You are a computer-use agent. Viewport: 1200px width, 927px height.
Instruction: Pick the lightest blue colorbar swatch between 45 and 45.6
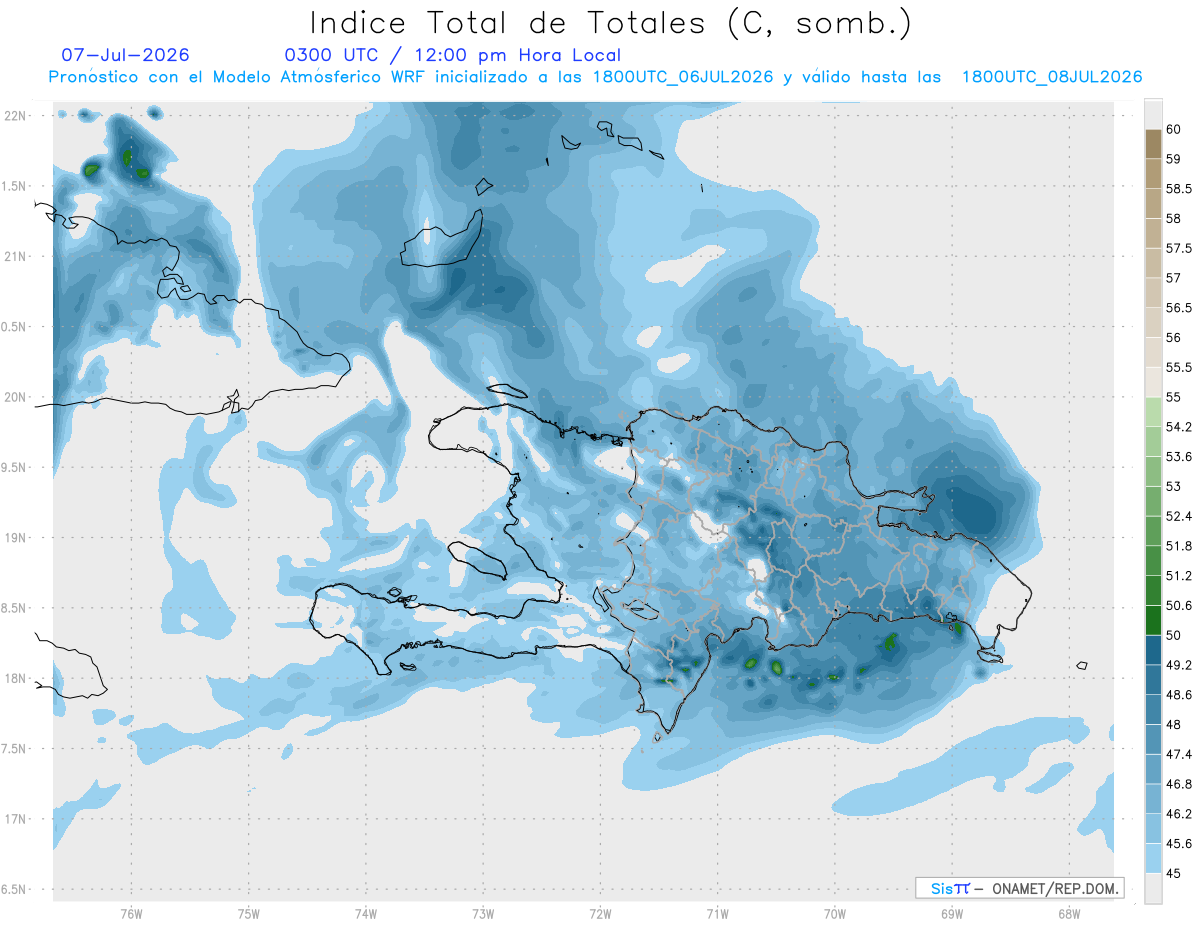click(x=1153, y=858)
